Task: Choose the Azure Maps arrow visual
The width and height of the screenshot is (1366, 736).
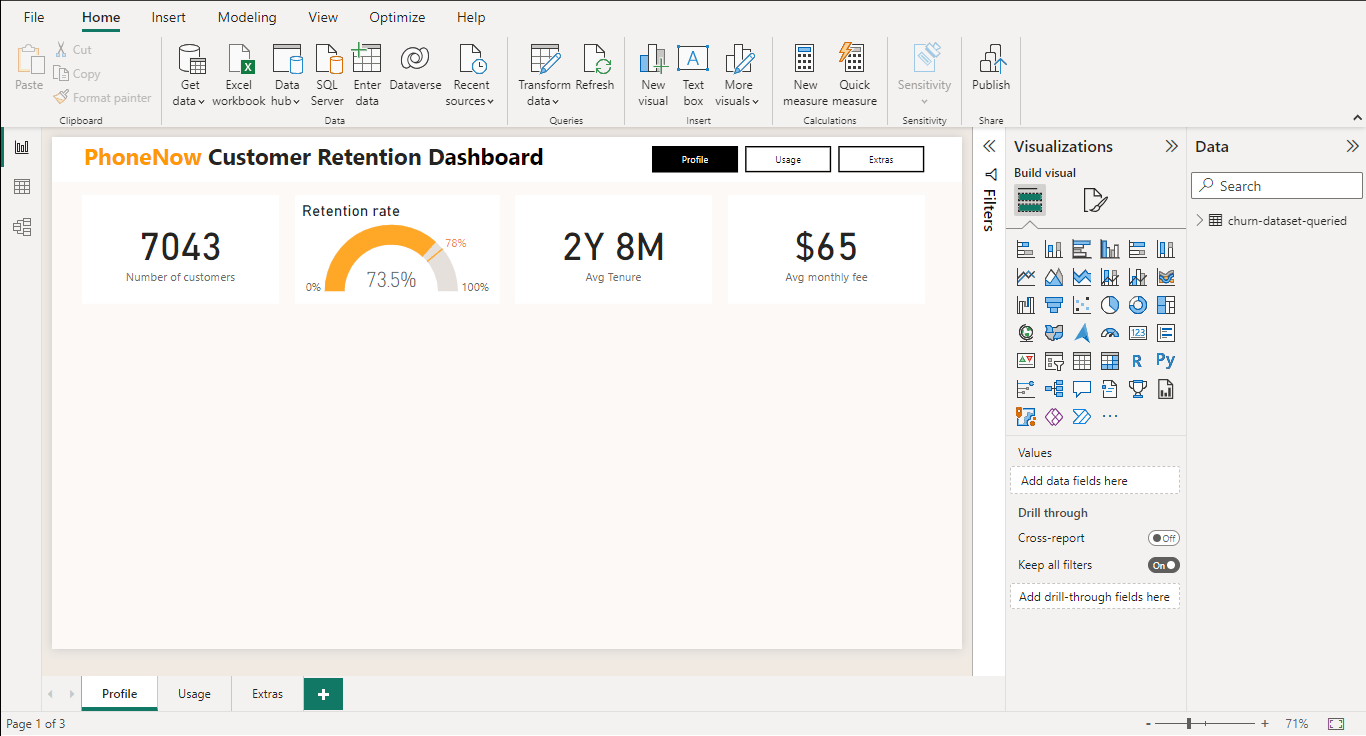Action: [1082, 333]
